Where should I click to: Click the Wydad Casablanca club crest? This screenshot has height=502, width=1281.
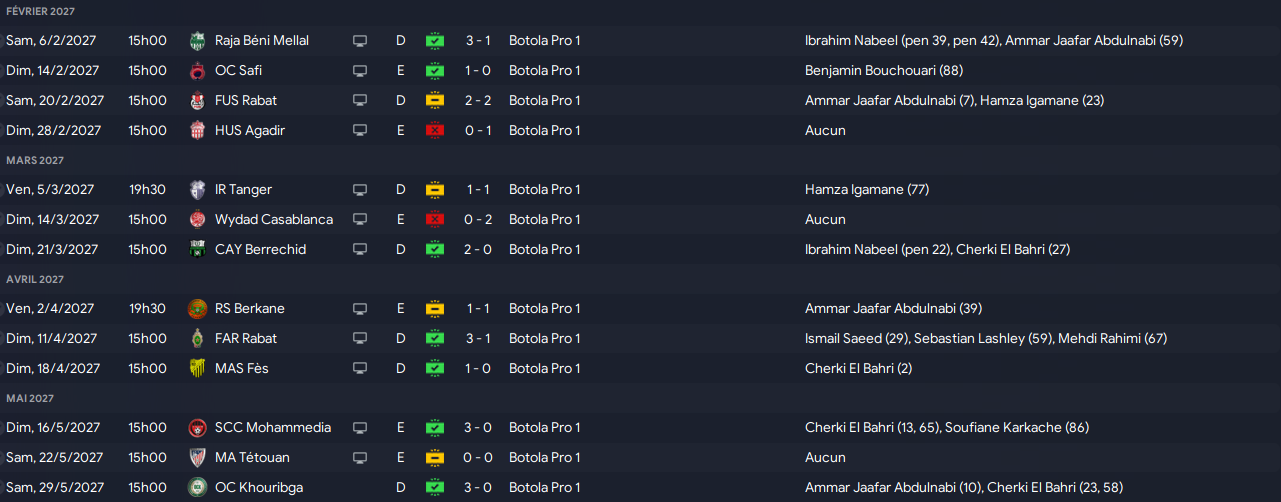[x=197, y=220]
